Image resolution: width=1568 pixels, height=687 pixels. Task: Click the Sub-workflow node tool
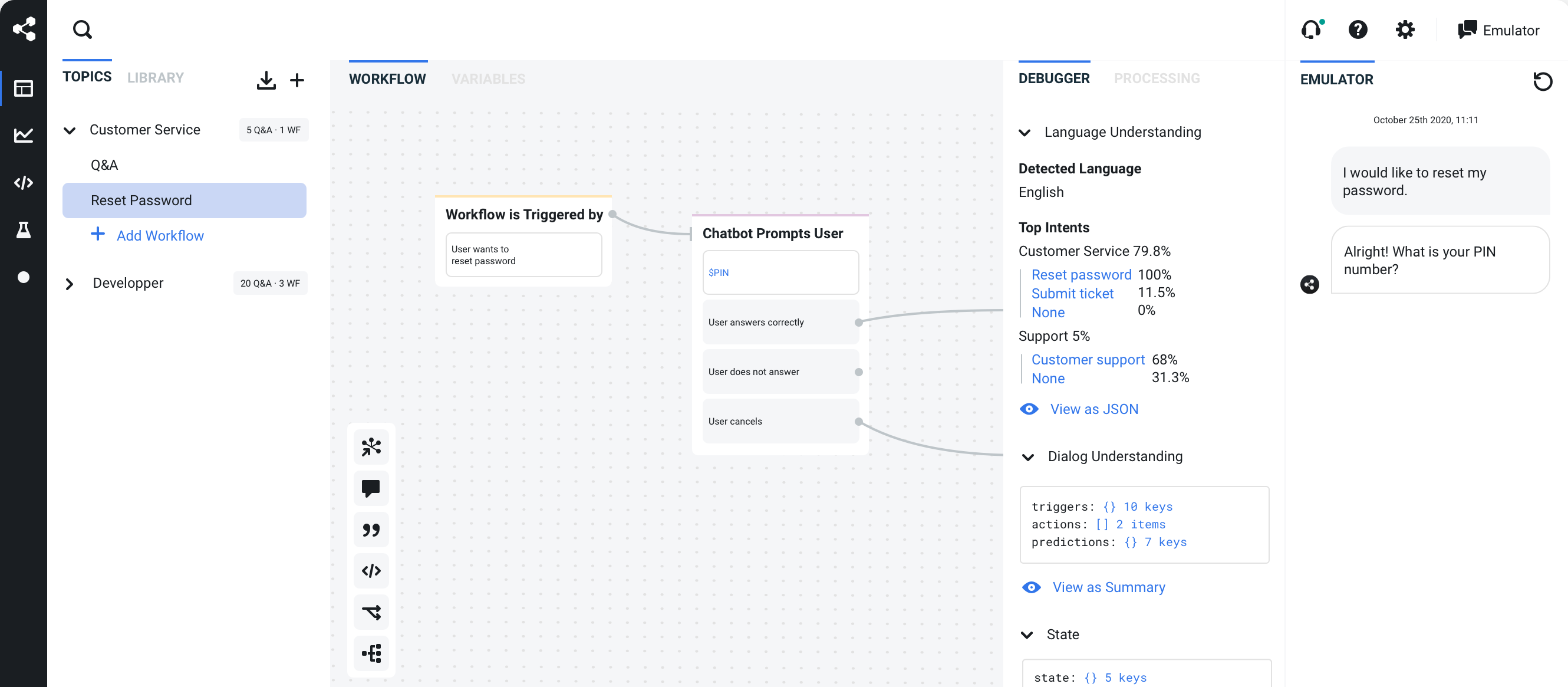[x=370, y=653]
